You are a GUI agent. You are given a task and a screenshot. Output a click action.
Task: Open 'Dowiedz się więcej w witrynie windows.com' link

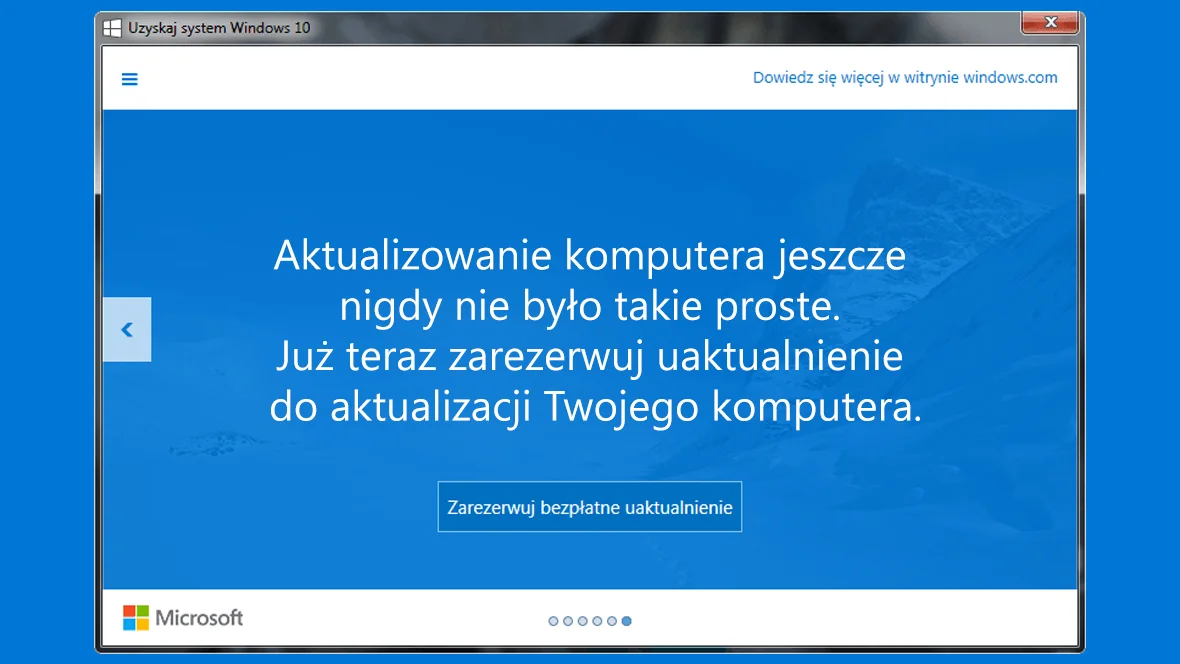coord(905,78)
